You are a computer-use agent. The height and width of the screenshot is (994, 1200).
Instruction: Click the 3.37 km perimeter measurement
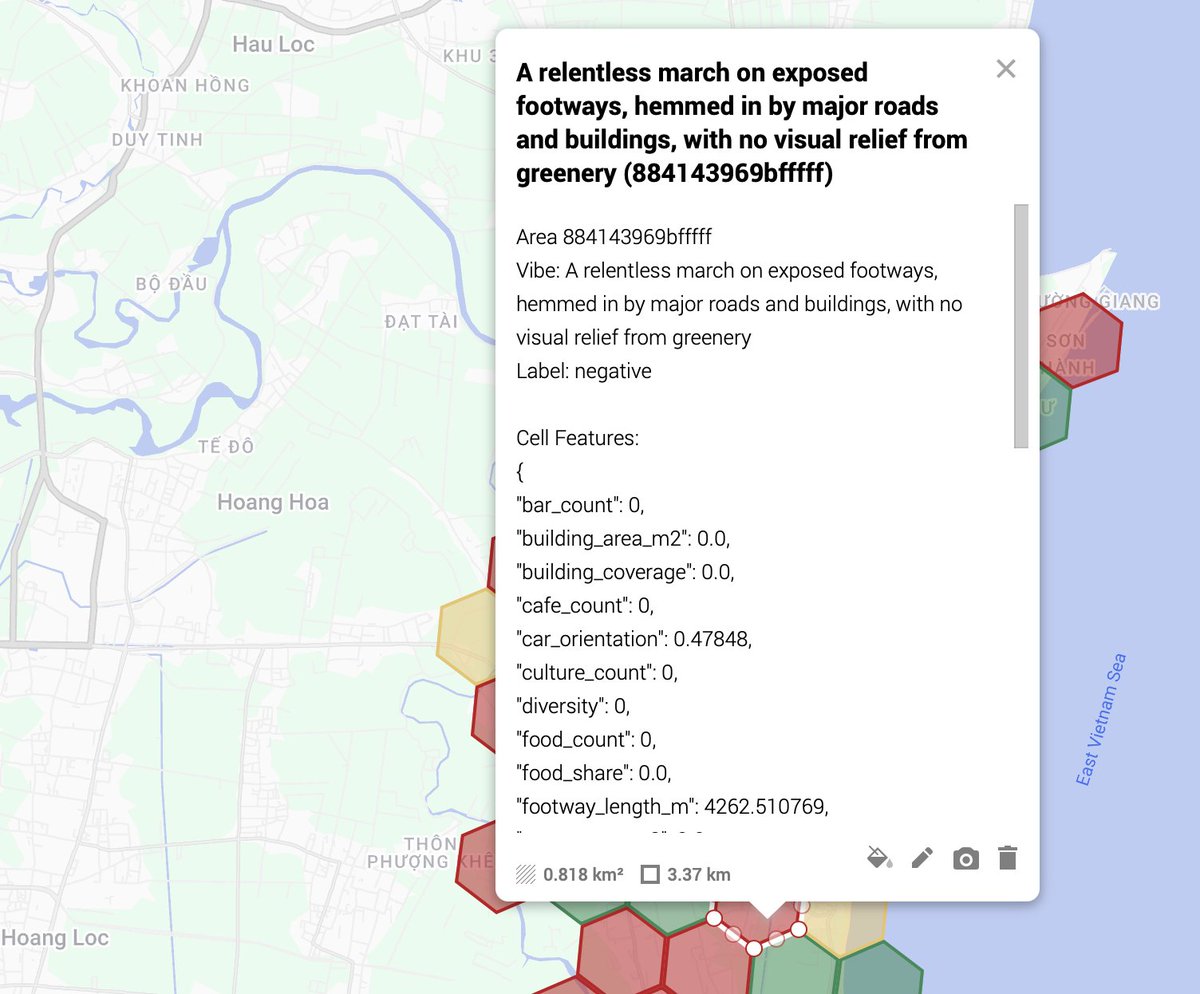(x=699, y=875)
